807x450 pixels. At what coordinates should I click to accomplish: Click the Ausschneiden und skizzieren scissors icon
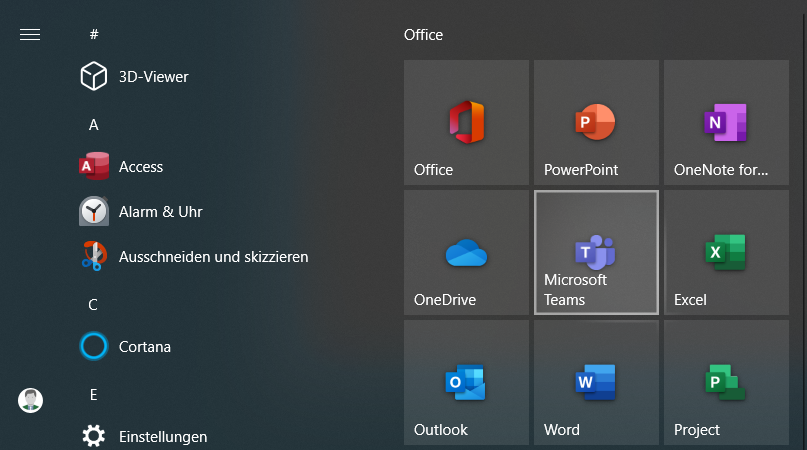point(94,256)
